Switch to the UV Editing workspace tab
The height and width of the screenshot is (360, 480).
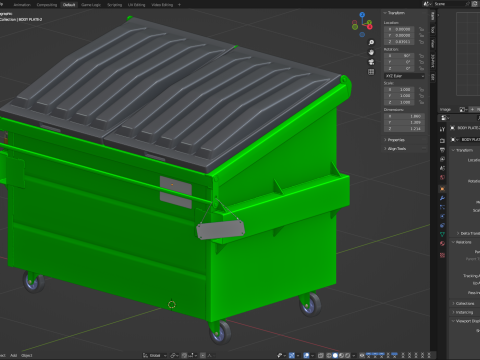point(136,5)
